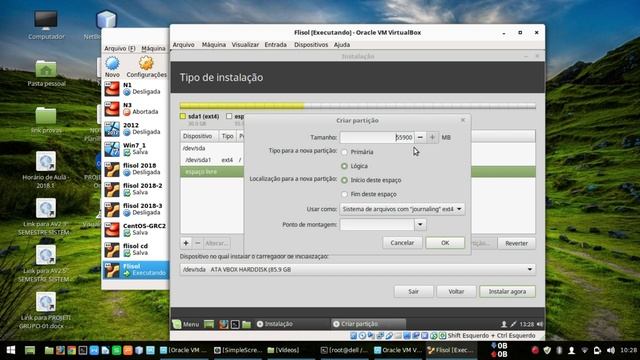The width and height of the screenshot is (640, 360).
Task: Open the Ajuda menu
Action: [x=342, y=44]
